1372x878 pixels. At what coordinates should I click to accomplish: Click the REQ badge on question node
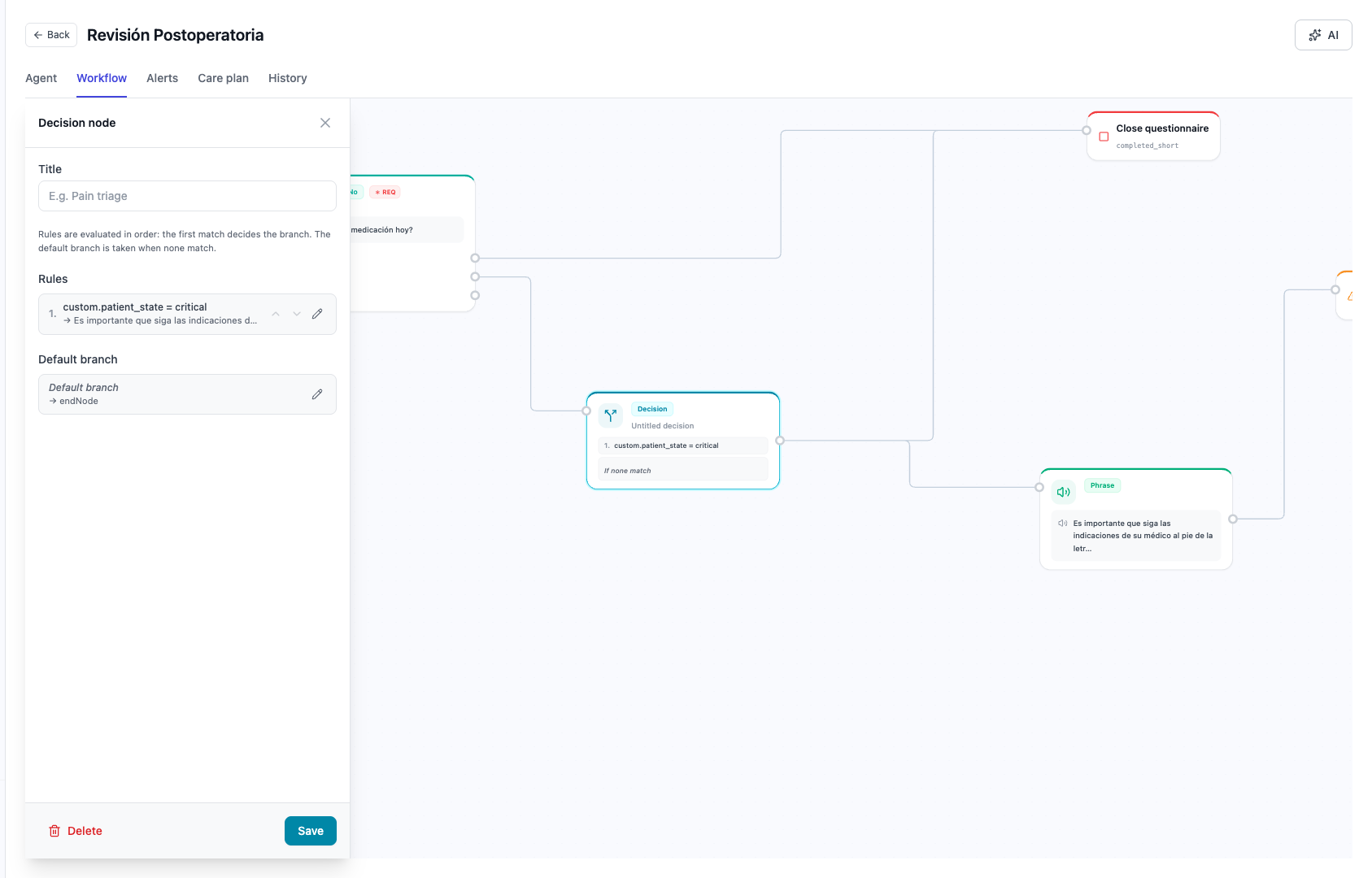pyautogui.click(x=385, y=193)
